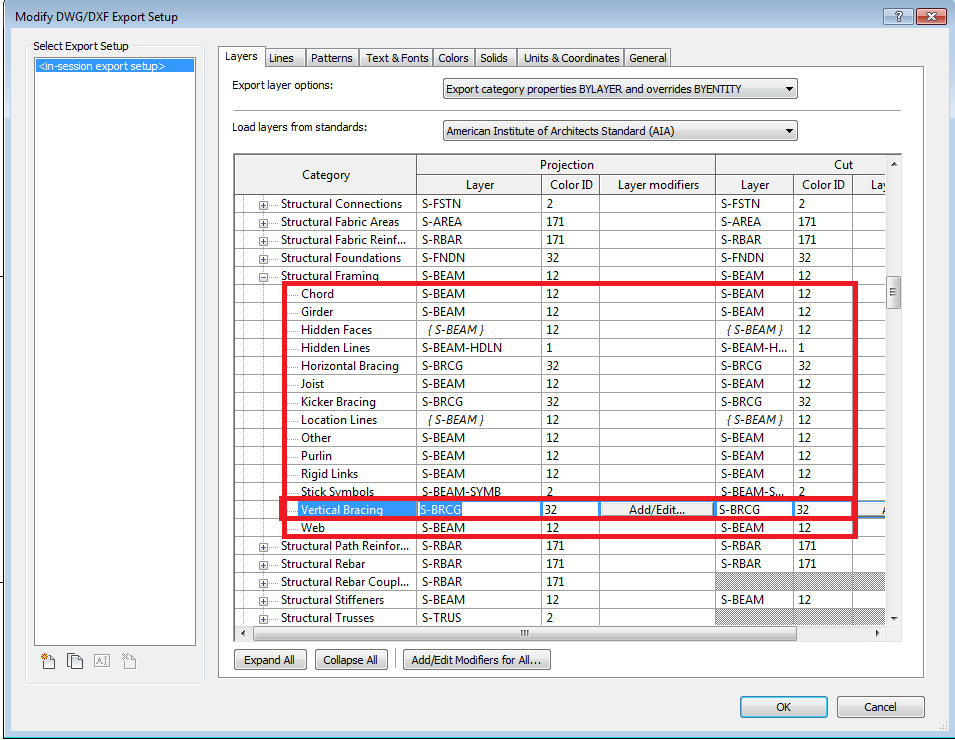Create a new export setup
Viewport: 955px width, 740px height.
point(48,661)
